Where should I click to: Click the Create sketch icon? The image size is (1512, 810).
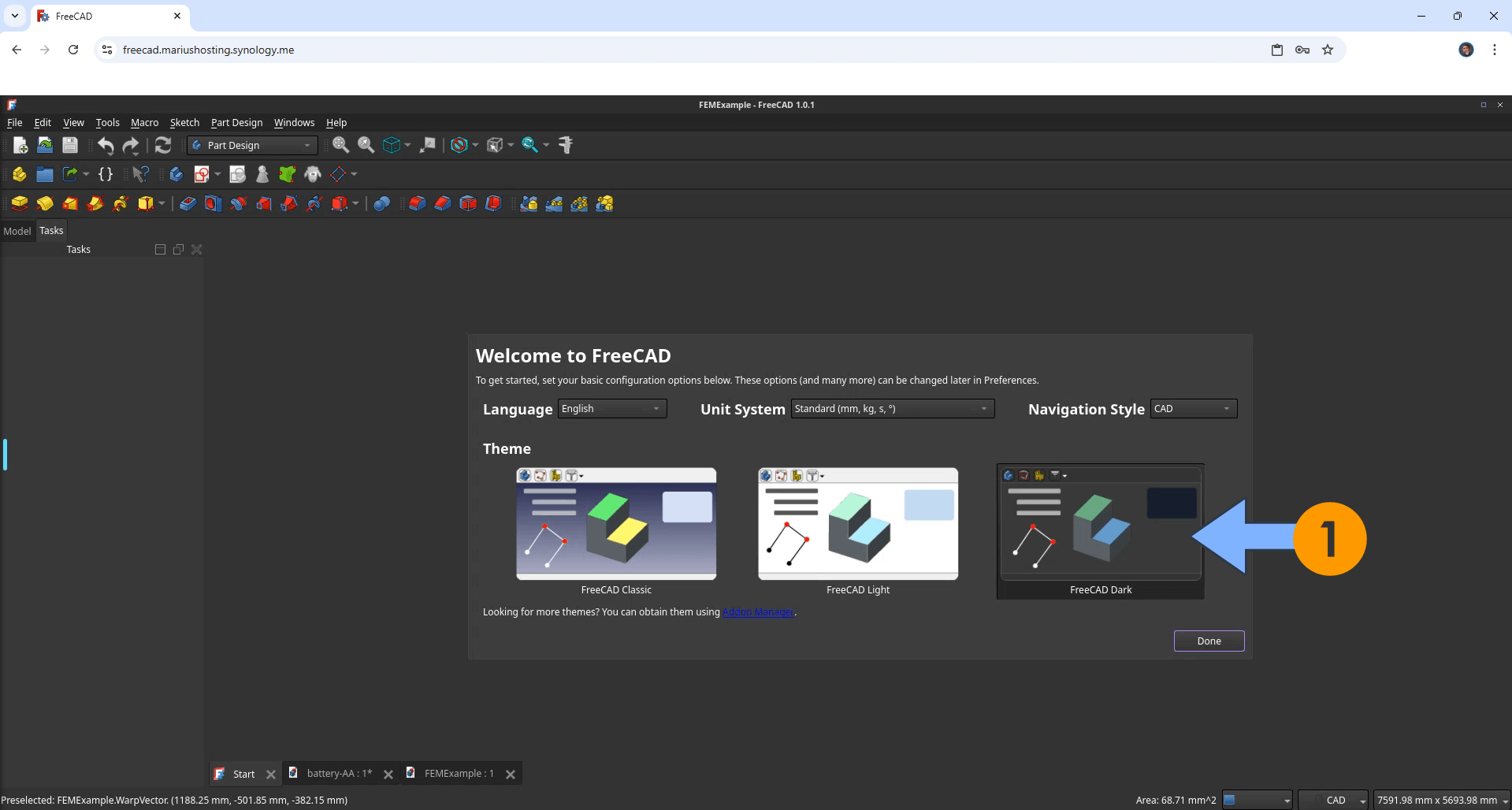pos(202,174)
